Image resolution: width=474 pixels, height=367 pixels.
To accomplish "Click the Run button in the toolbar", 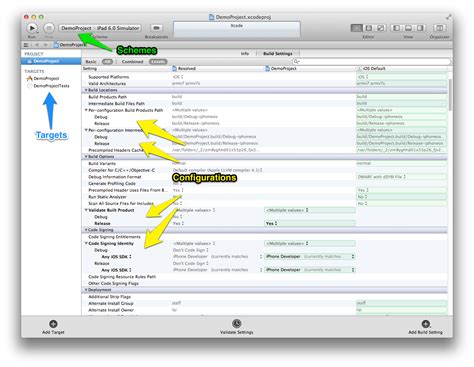I will click(32, 28).
